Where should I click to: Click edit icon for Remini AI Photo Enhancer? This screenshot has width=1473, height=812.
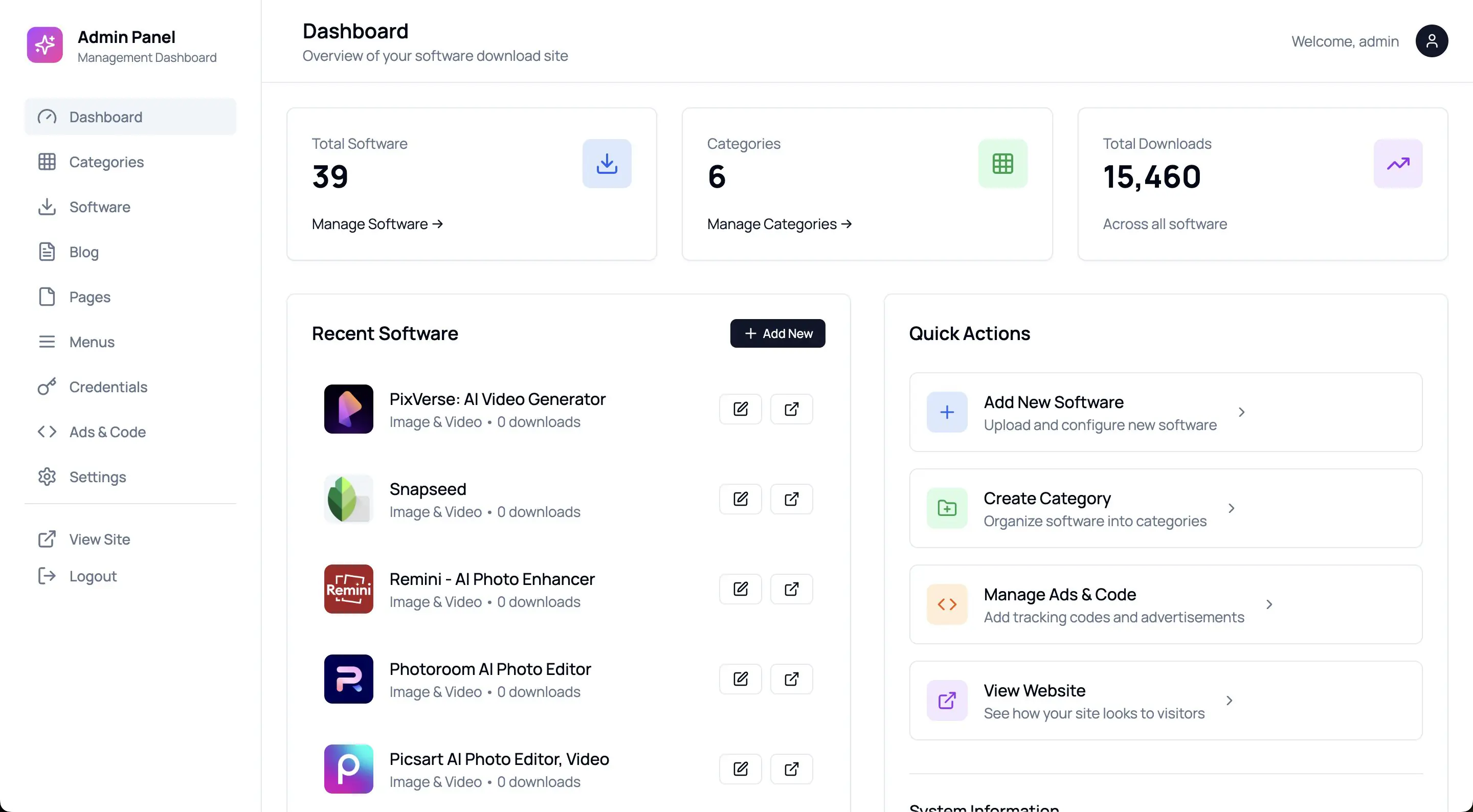tap(740, 589)
